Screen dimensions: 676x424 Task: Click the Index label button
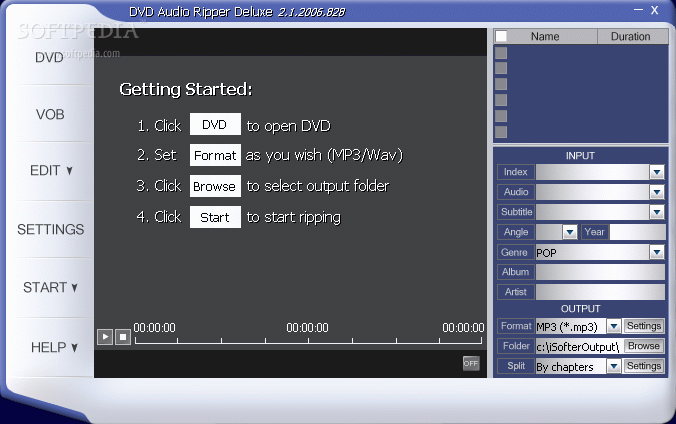pos(516,172)
